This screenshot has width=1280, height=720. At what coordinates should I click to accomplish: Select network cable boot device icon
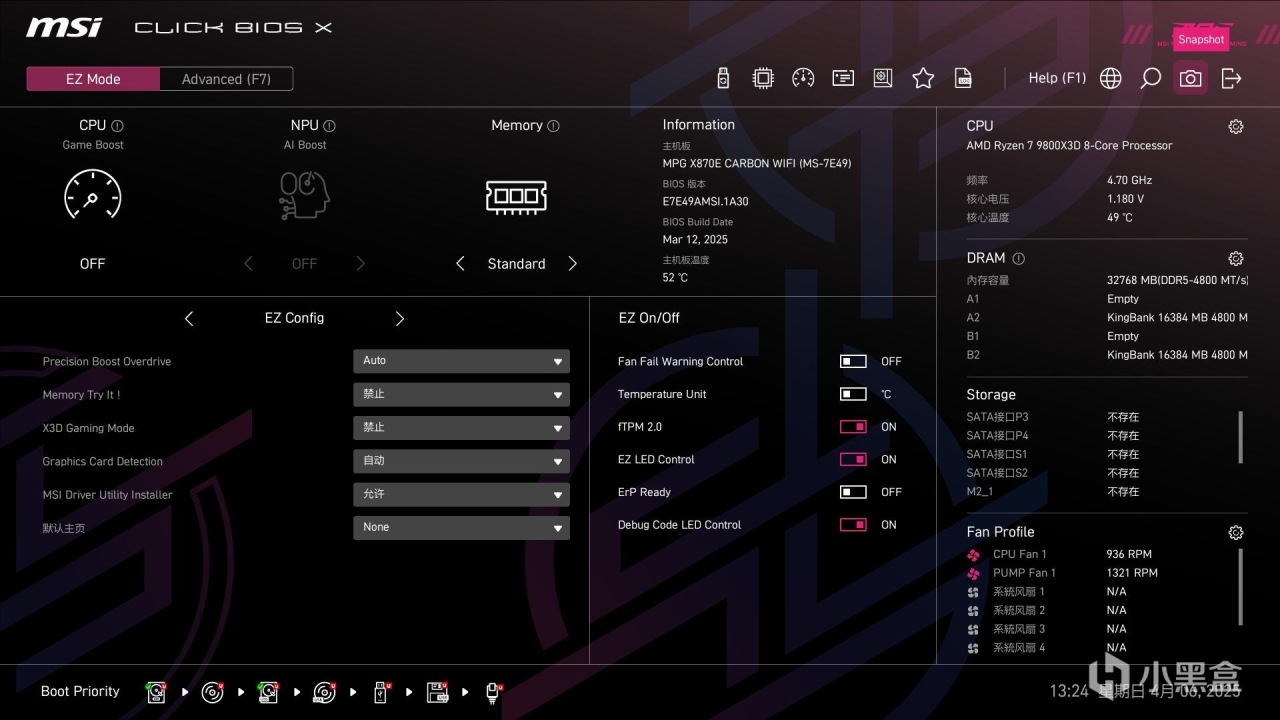click(493, 691)
